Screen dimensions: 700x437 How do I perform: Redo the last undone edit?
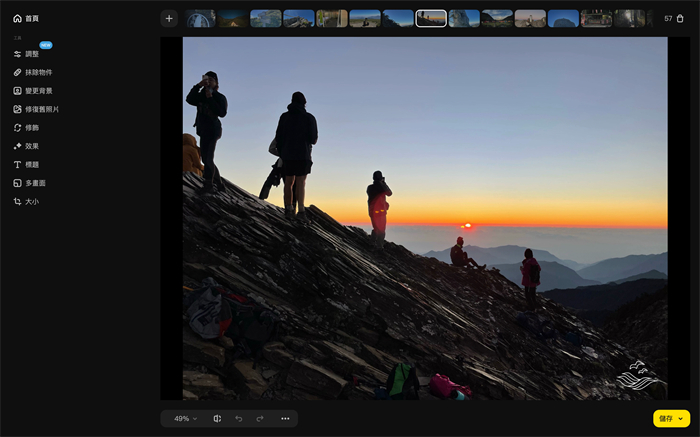tap(260, 418)
